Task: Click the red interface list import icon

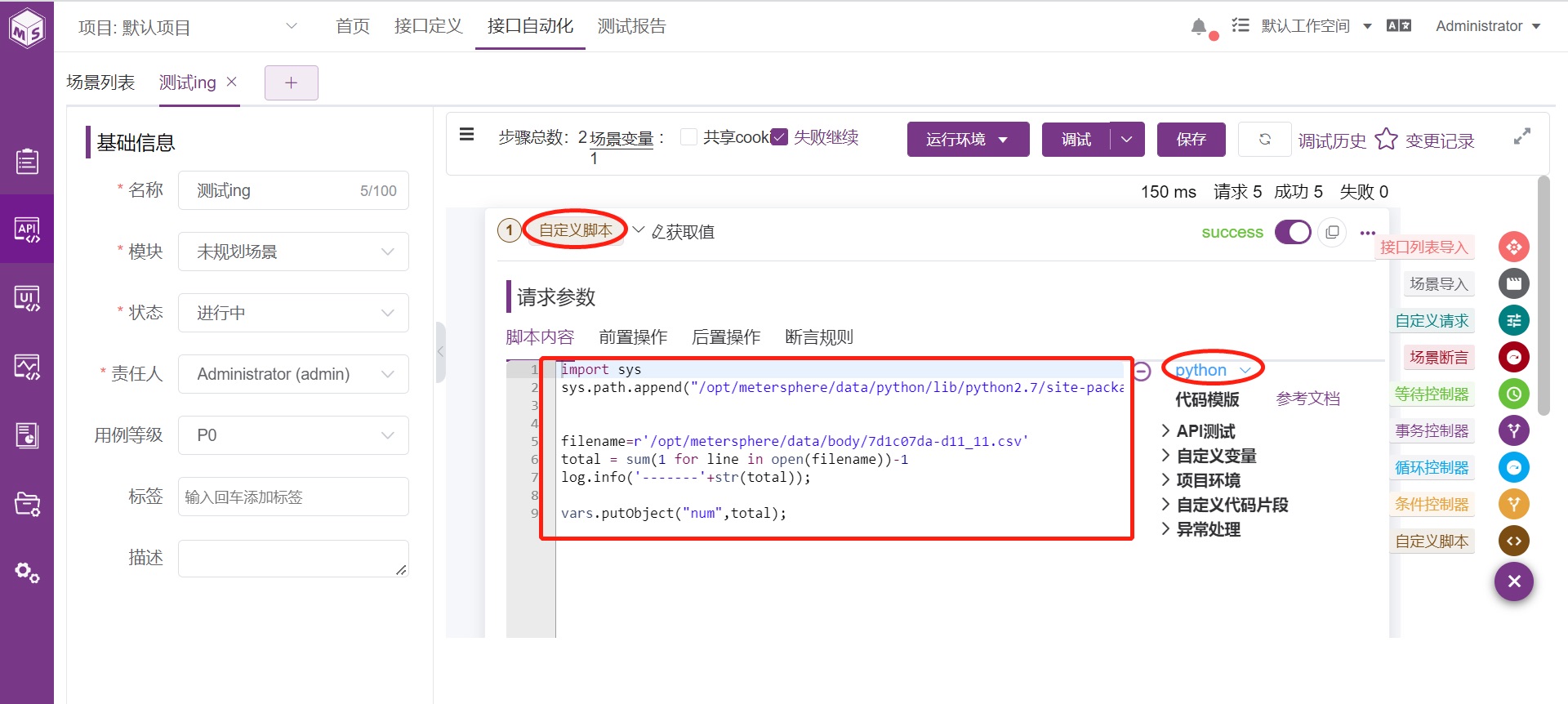Action: pyautogui.click(x=1514, y=247)
